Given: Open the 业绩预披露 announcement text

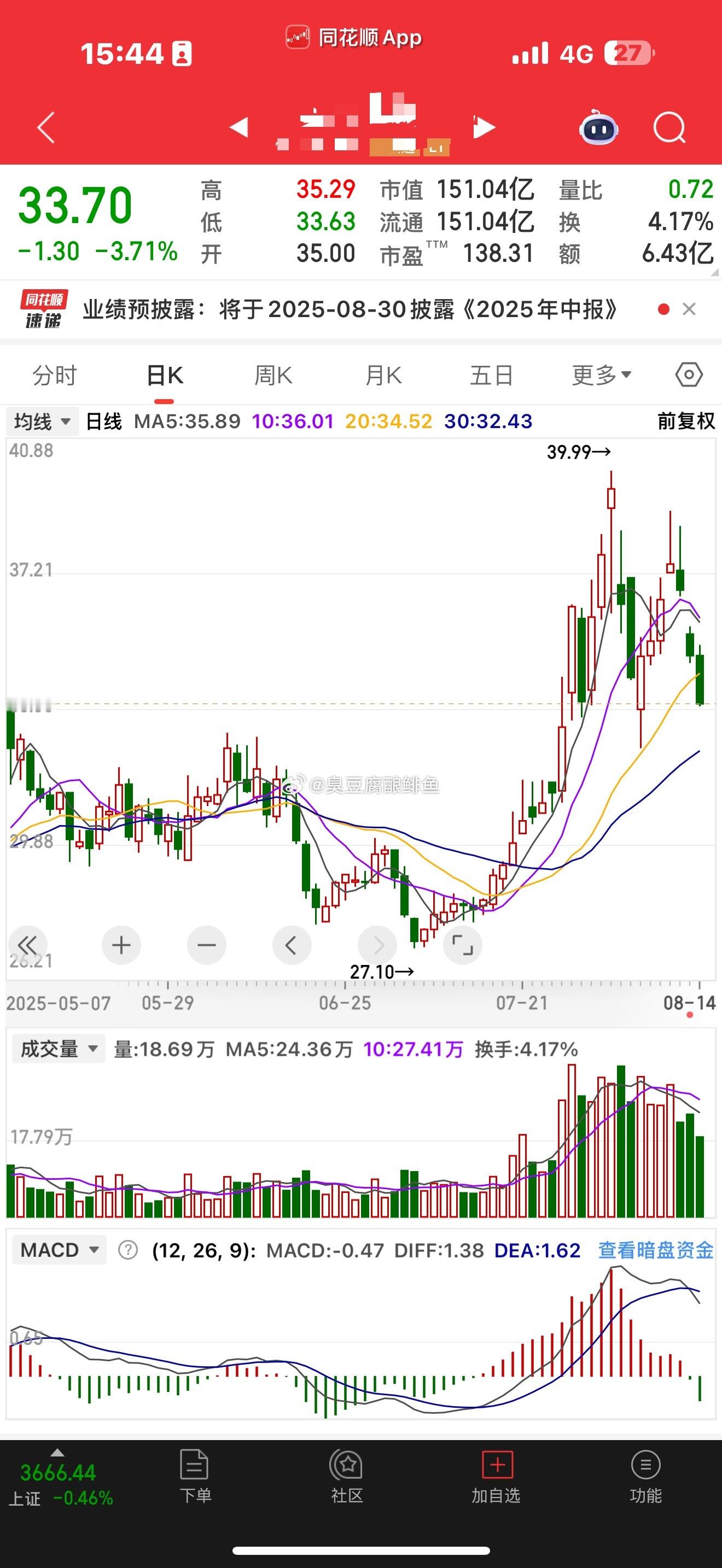Looking at the screenshot, I should (350, 309).
